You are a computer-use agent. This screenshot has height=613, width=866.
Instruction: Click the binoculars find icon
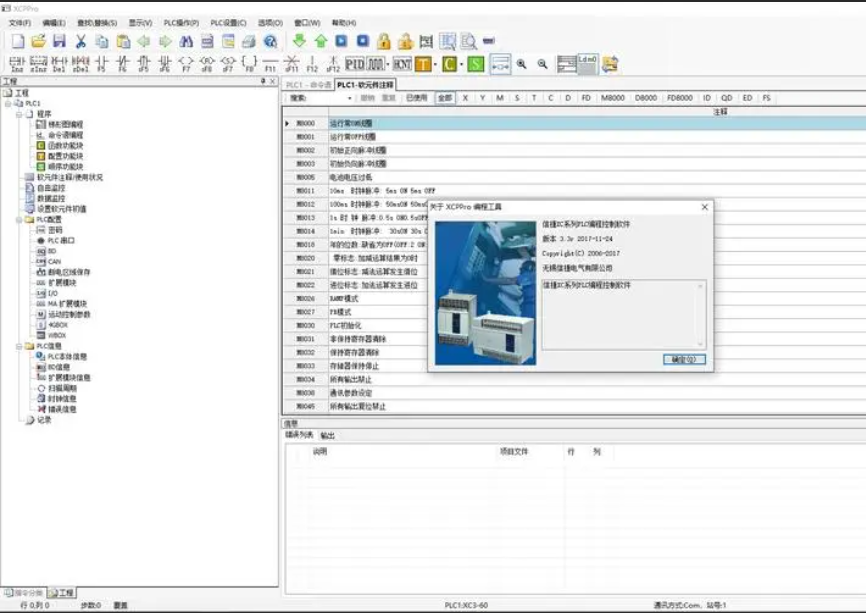tap(186, 41)
